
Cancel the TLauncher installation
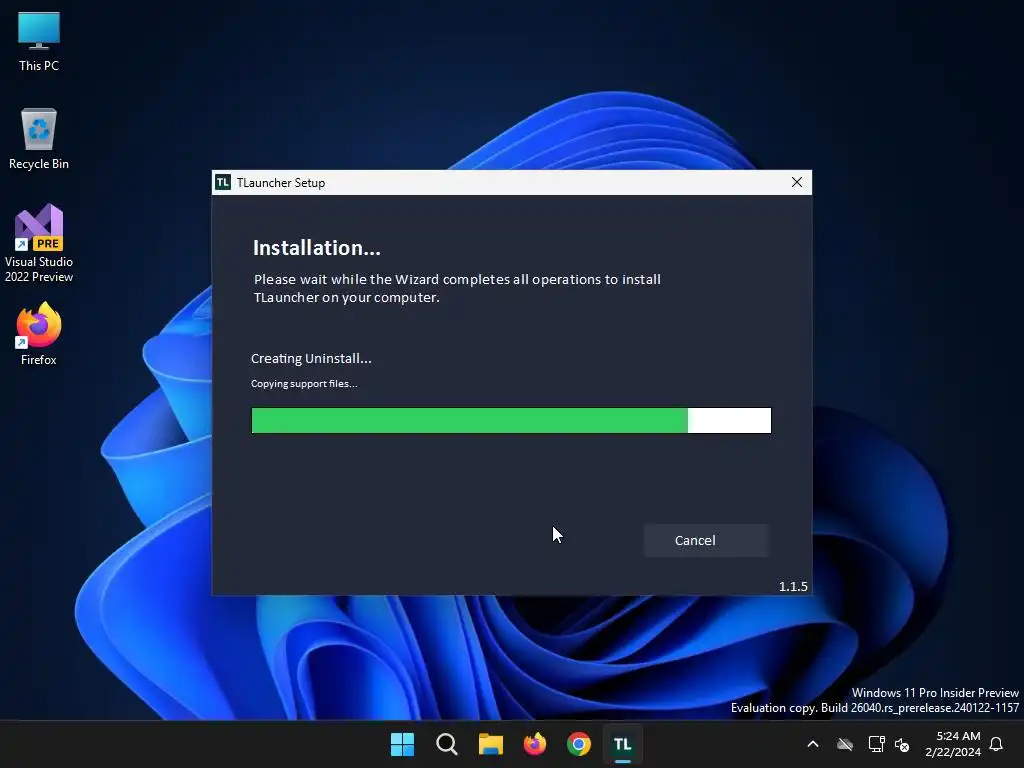pyautogui.click(x=705, y=540)
